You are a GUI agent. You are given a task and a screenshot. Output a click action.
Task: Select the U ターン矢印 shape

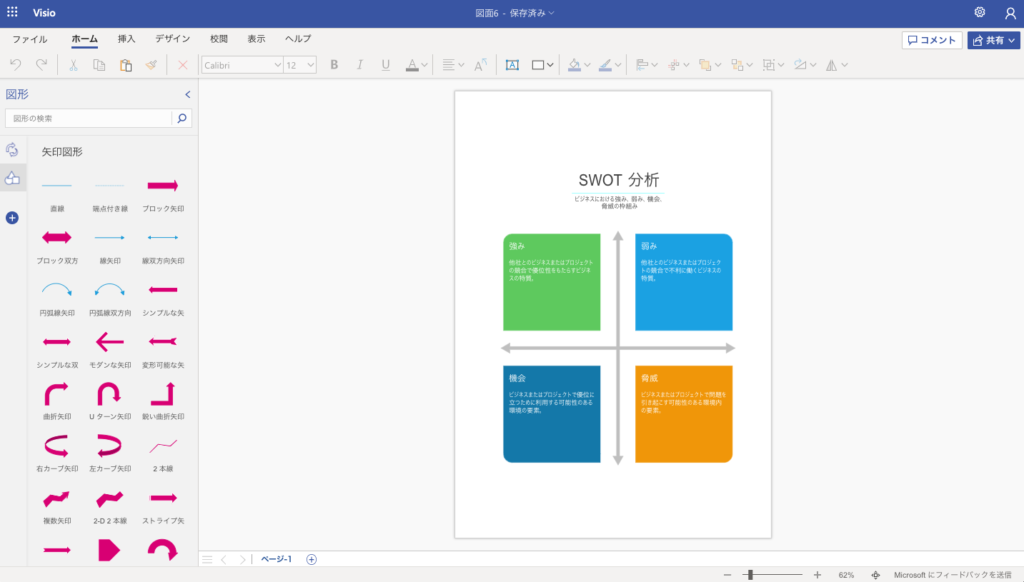click(x=110, y=394)
